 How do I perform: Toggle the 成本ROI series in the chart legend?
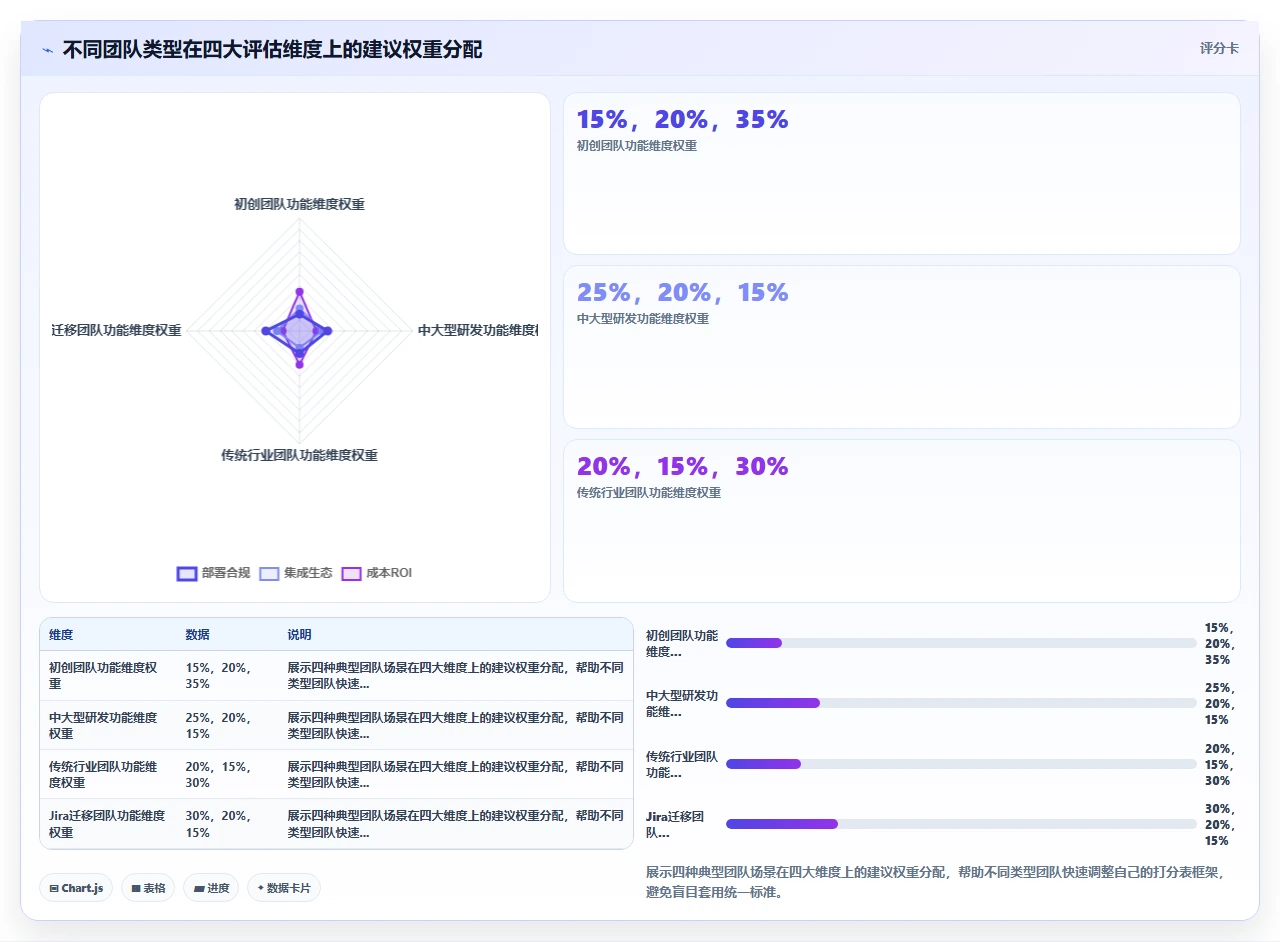click(x=377, y=573)
